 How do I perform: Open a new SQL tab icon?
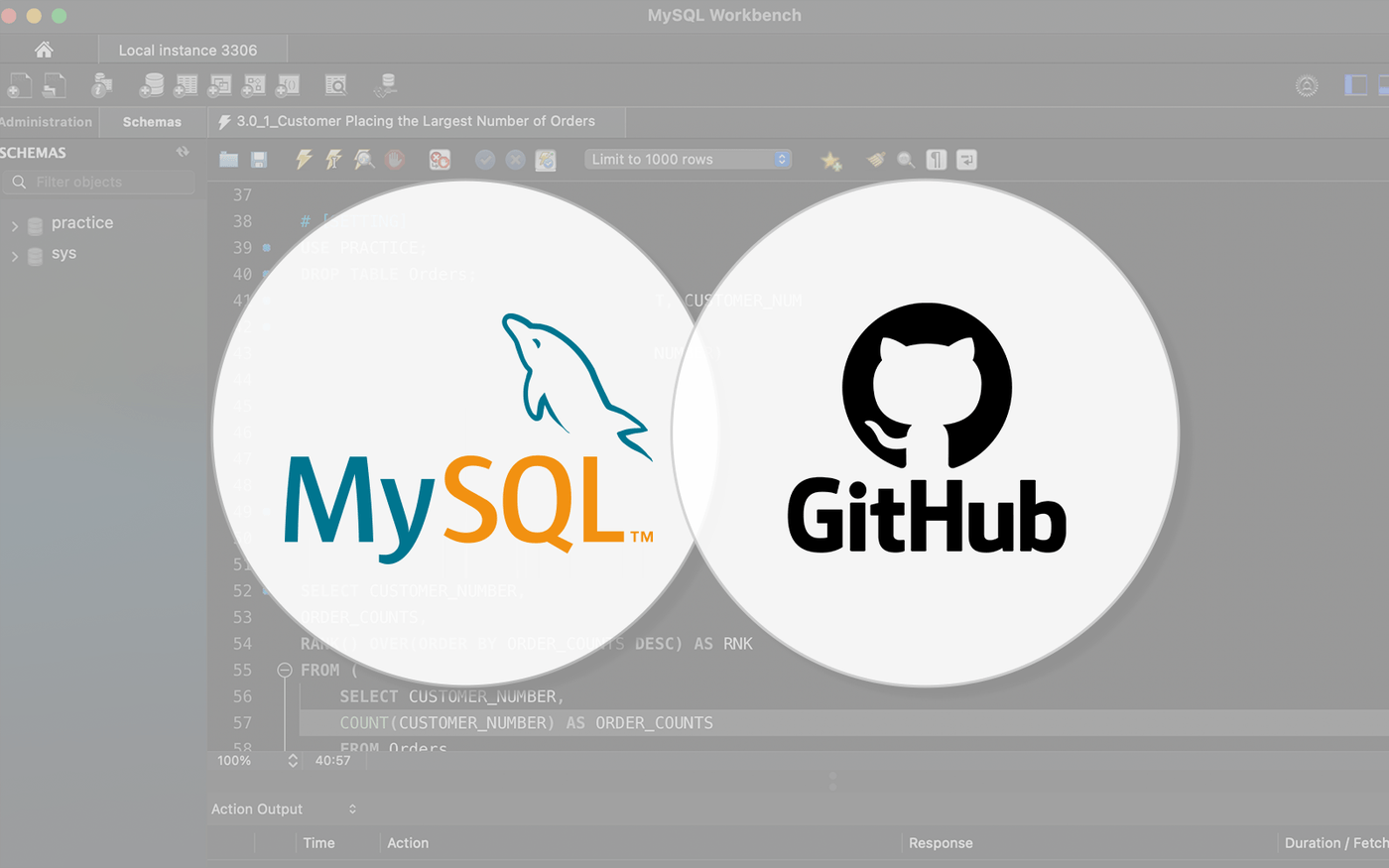pos(19,86)
